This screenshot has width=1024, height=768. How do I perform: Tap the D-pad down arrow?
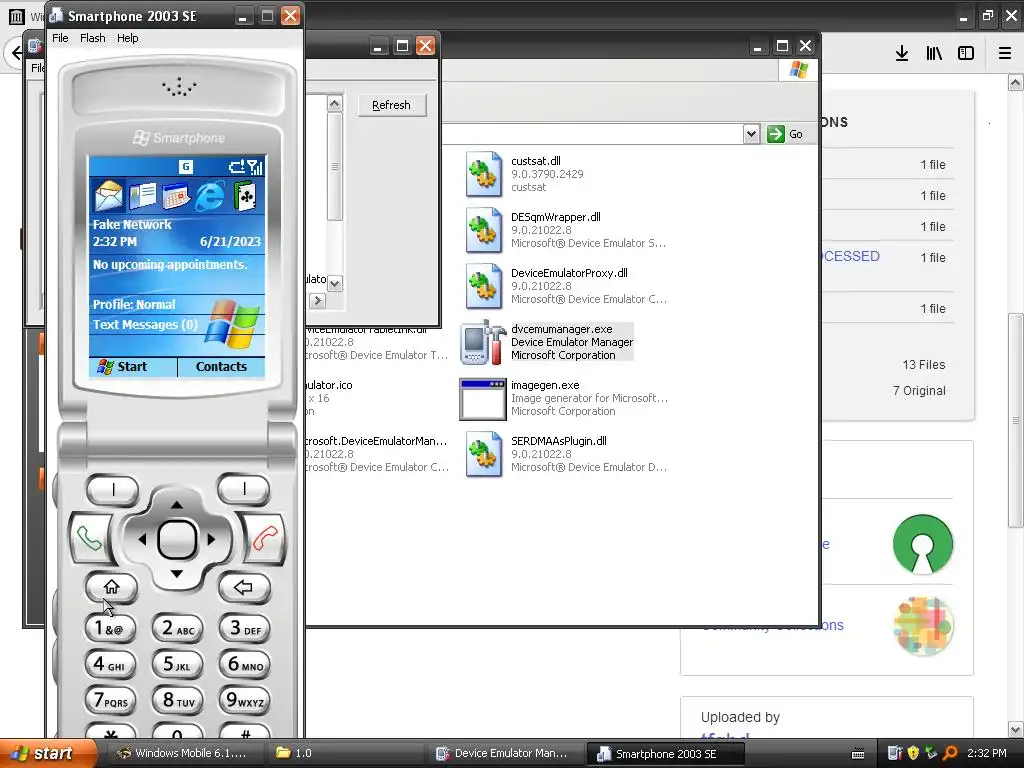point(177,574)
